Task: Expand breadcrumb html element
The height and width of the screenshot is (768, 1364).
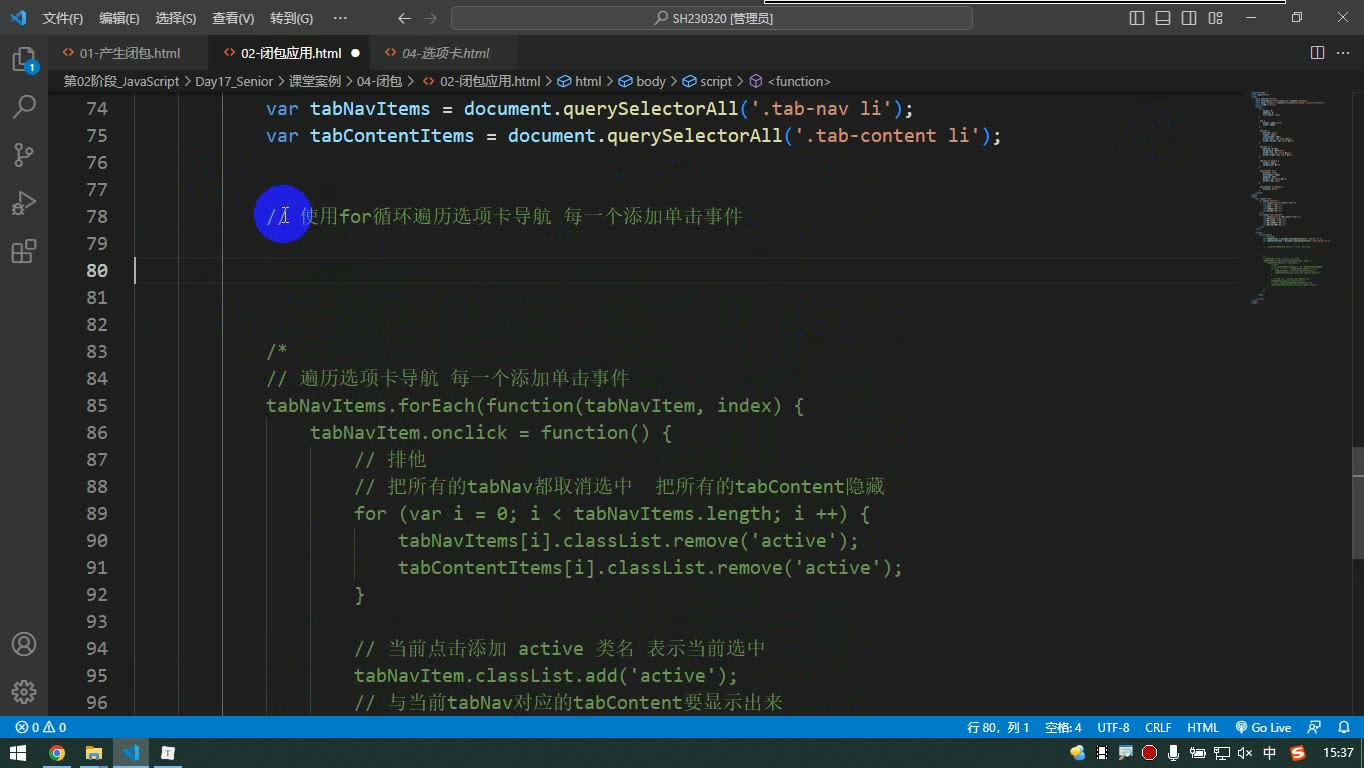Action: pyautogui.click(x=579, y=81)
